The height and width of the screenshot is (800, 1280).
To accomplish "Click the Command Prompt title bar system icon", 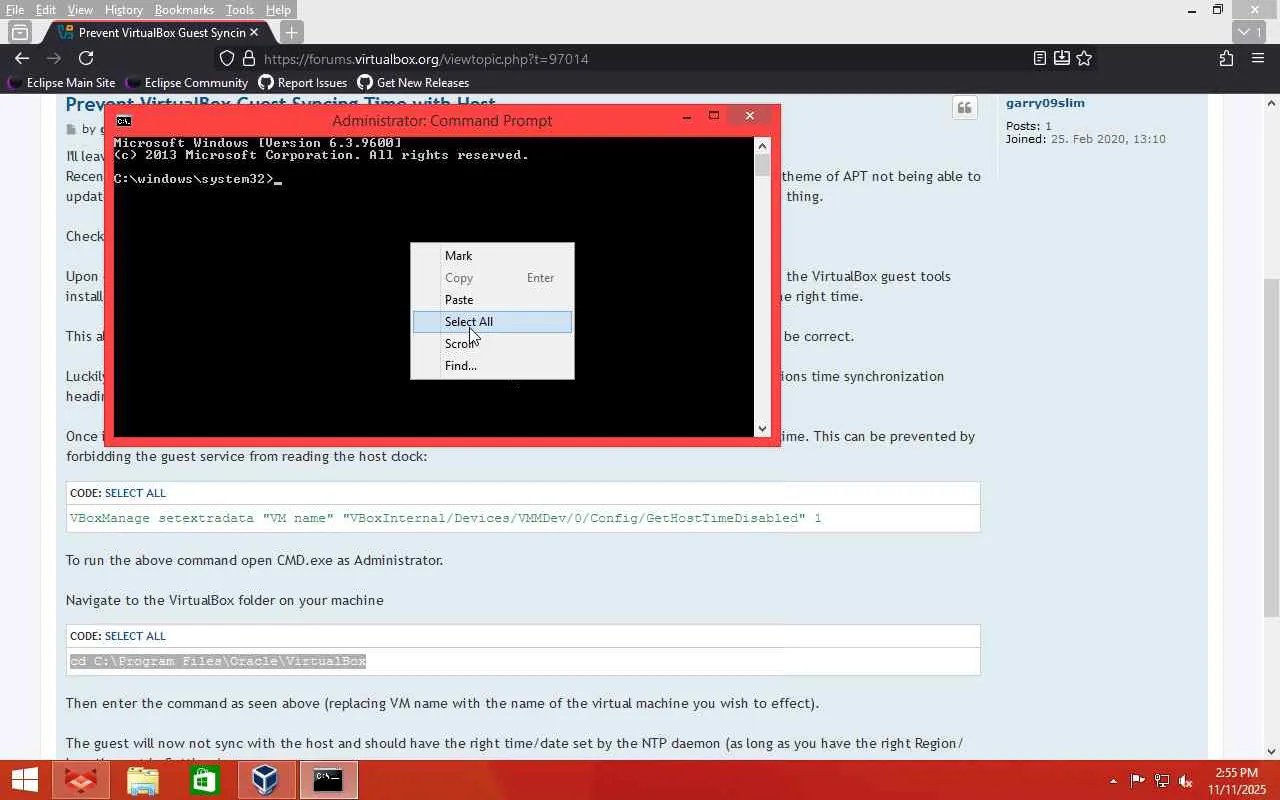I will [123, 120].
